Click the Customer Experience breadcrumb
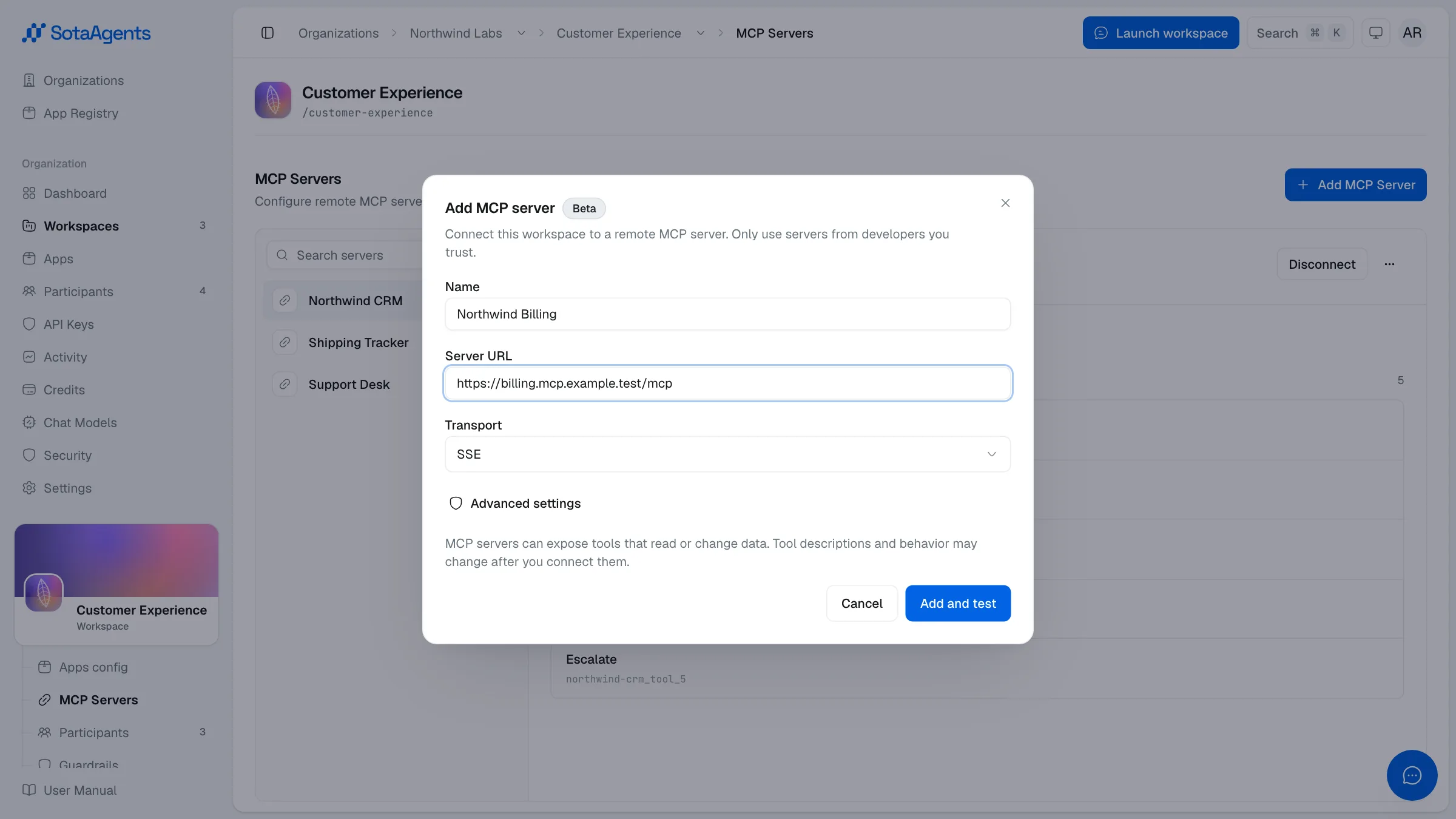 [619, 33]
